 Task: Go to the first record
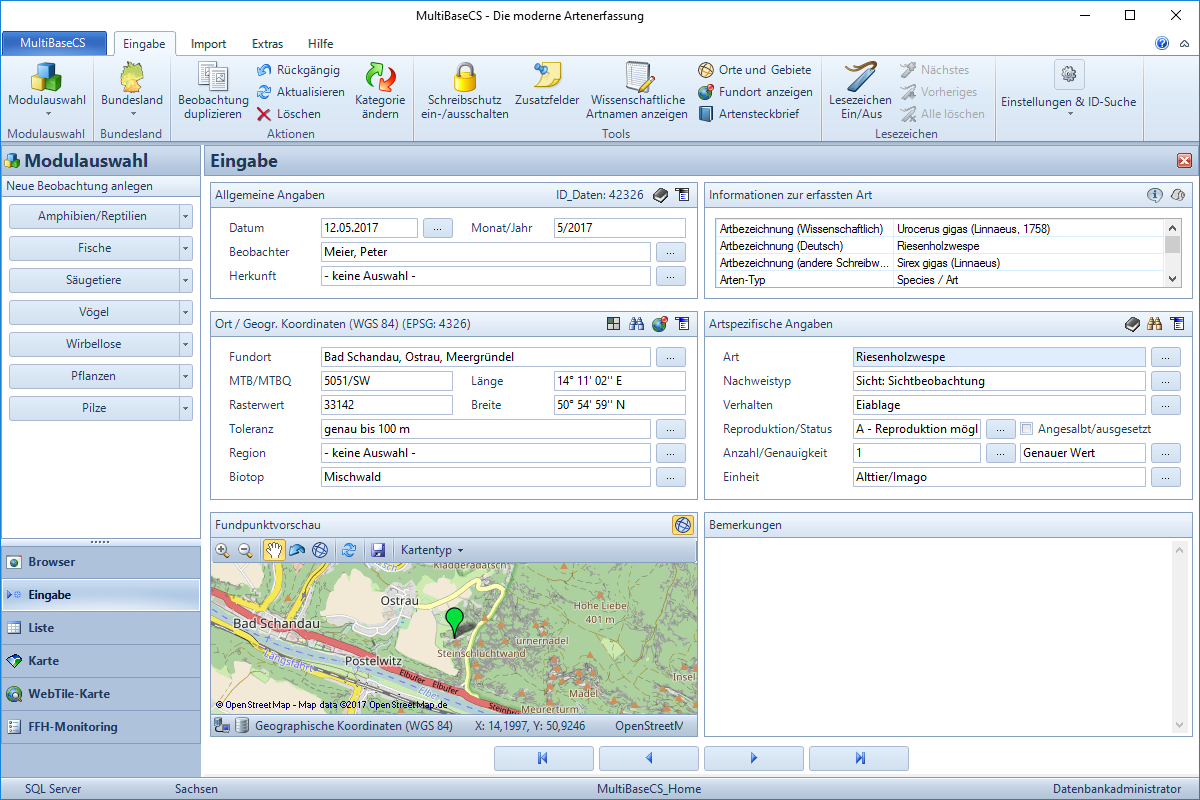coord(544,758)
